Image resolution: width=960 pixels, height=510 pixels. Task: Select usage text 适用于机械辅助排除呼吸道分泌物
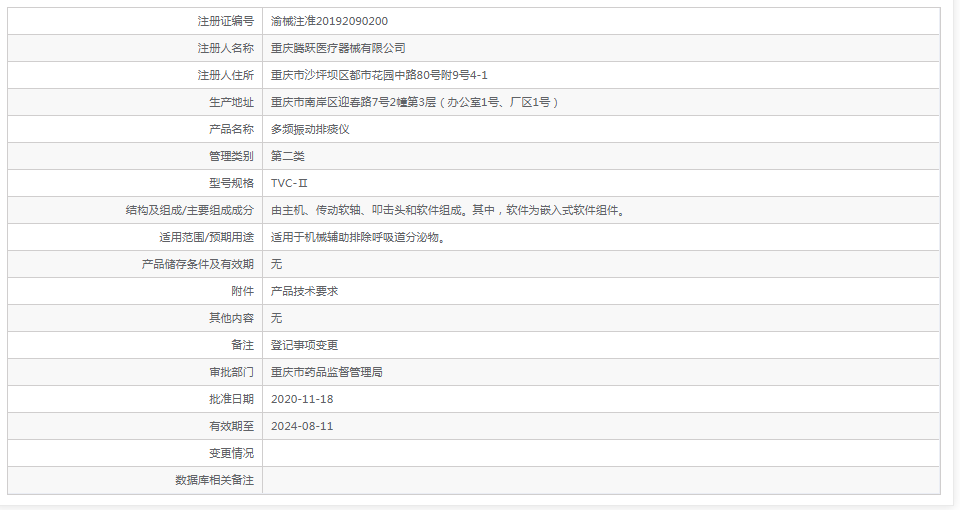click(355, 237)
